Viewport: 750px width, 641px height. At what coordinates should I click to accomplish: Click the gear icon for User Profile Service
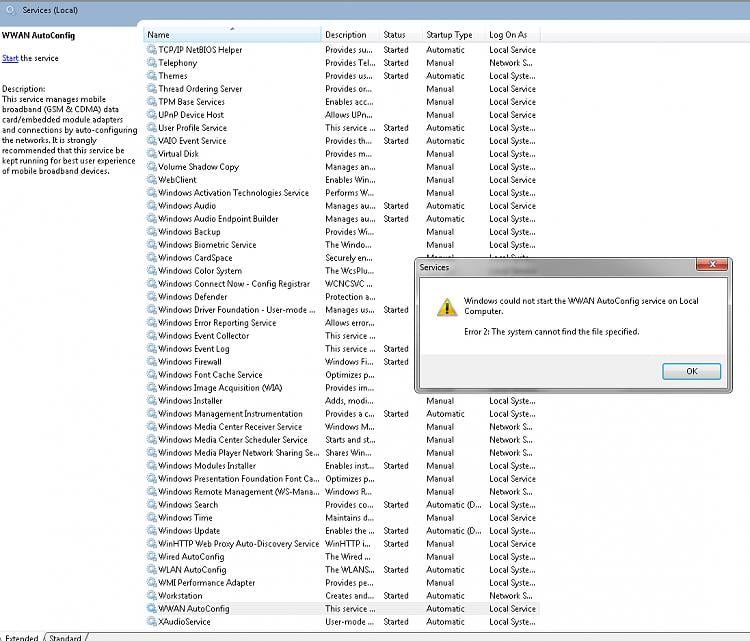(152, 128)
